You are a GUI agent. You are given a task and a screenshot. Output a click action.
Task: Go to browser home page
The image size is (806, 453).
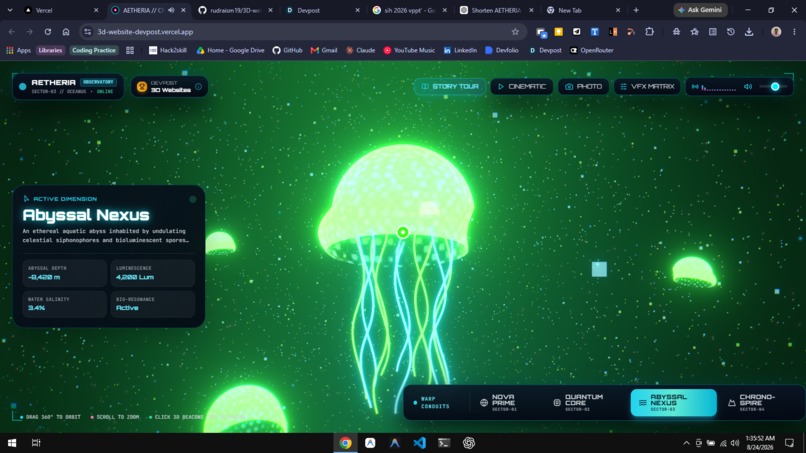[66, 32]
